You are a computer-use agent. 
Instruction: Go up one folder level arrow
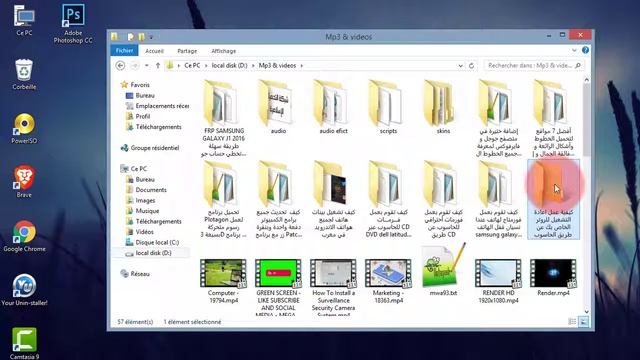(x=158, y=65)
